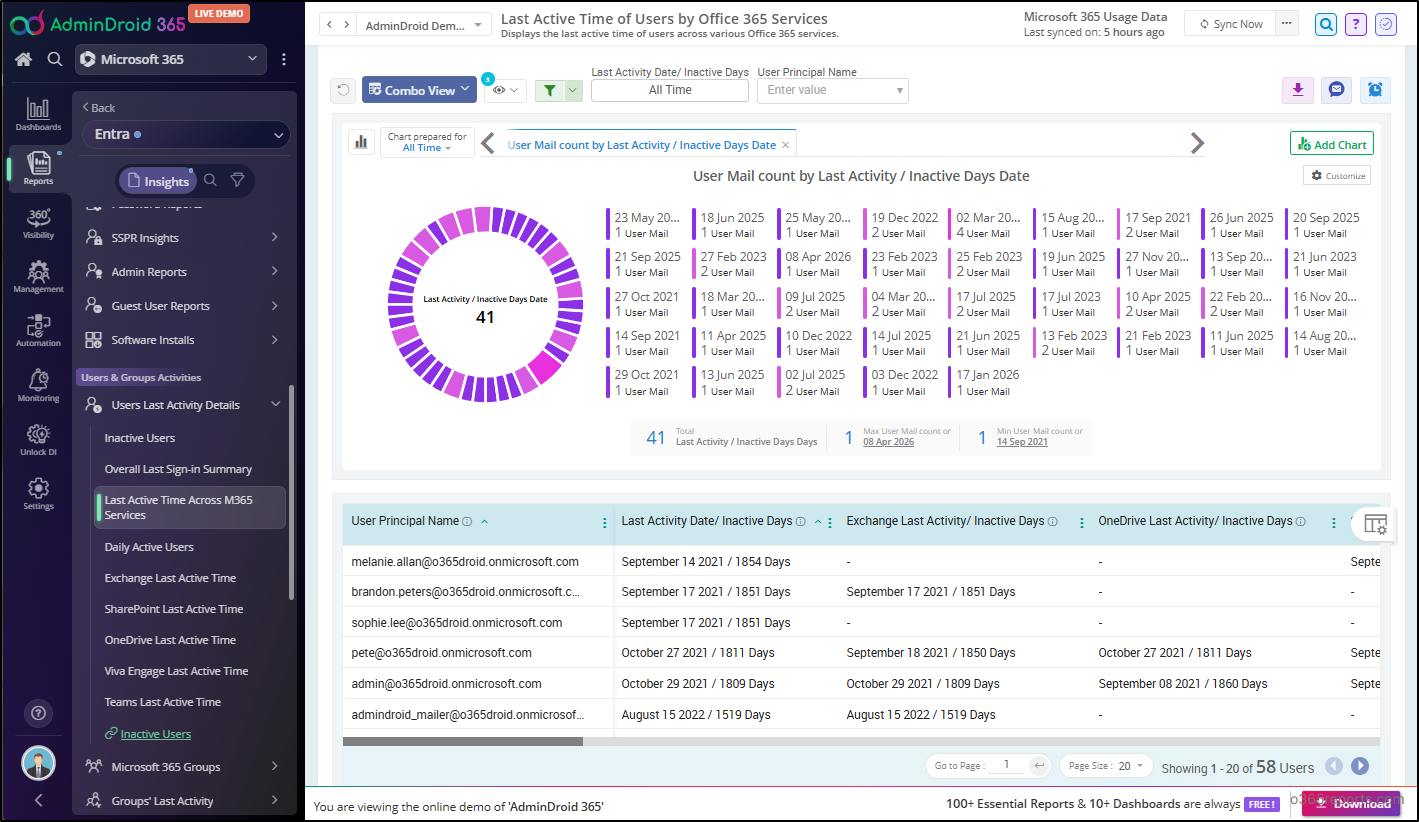Click the User Principal Name filter field
The height and width of the screenshot is (822, 1419).
(832, 90)
